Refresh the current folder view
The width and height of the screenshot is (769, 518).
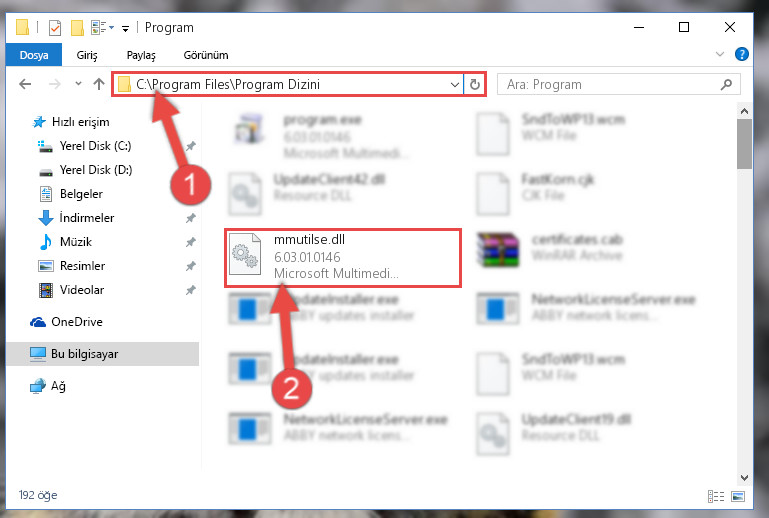pyautogui.click(x=475, y=84)
